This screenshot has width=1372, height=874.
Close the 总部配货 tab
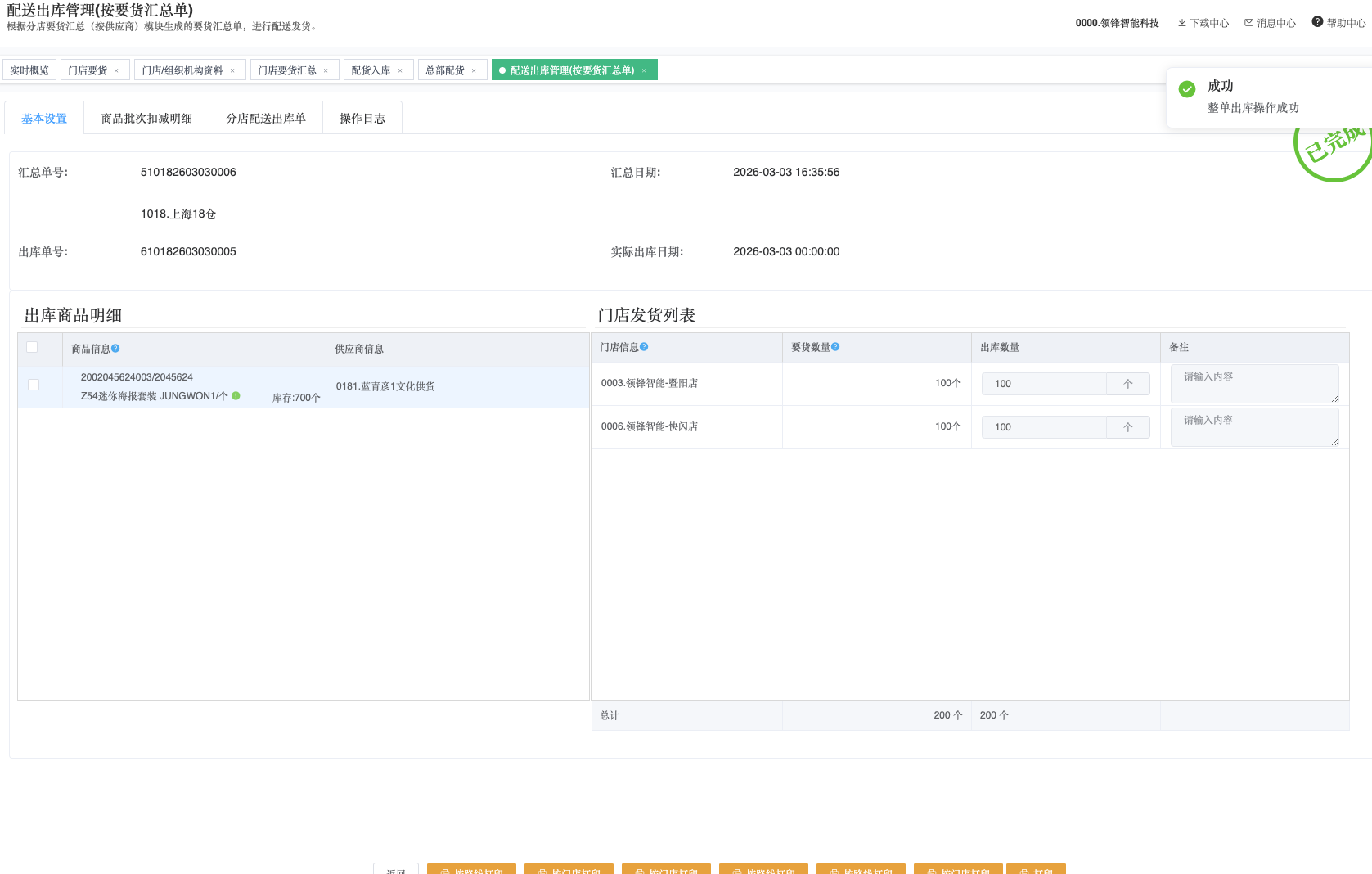point(474,71)
